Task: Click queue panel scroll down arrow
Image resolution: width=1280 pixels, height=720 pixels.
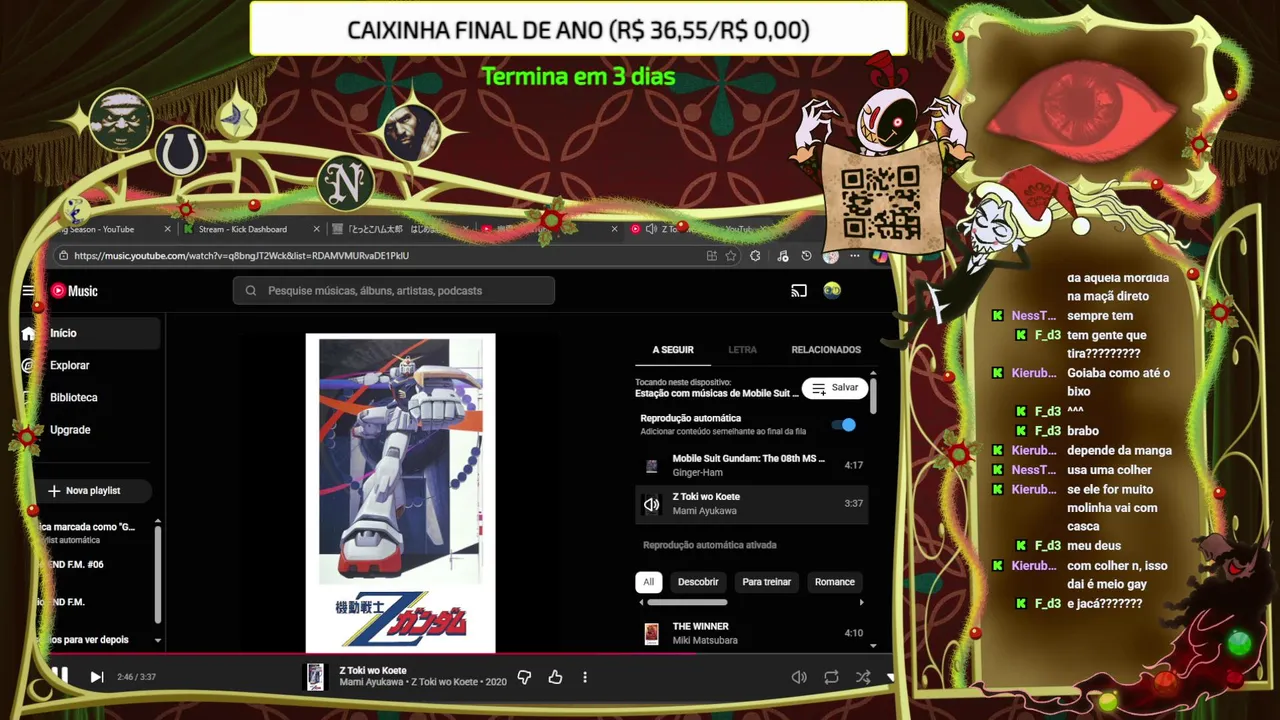Action: [x=873, y=646]
